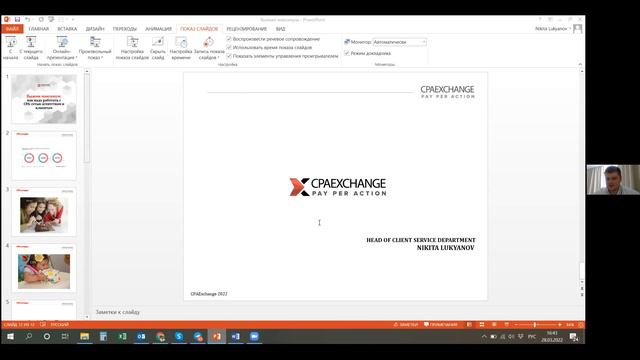Toggle Режим докладчика checkbox
The image size is (640, 360).
[347, 53]
